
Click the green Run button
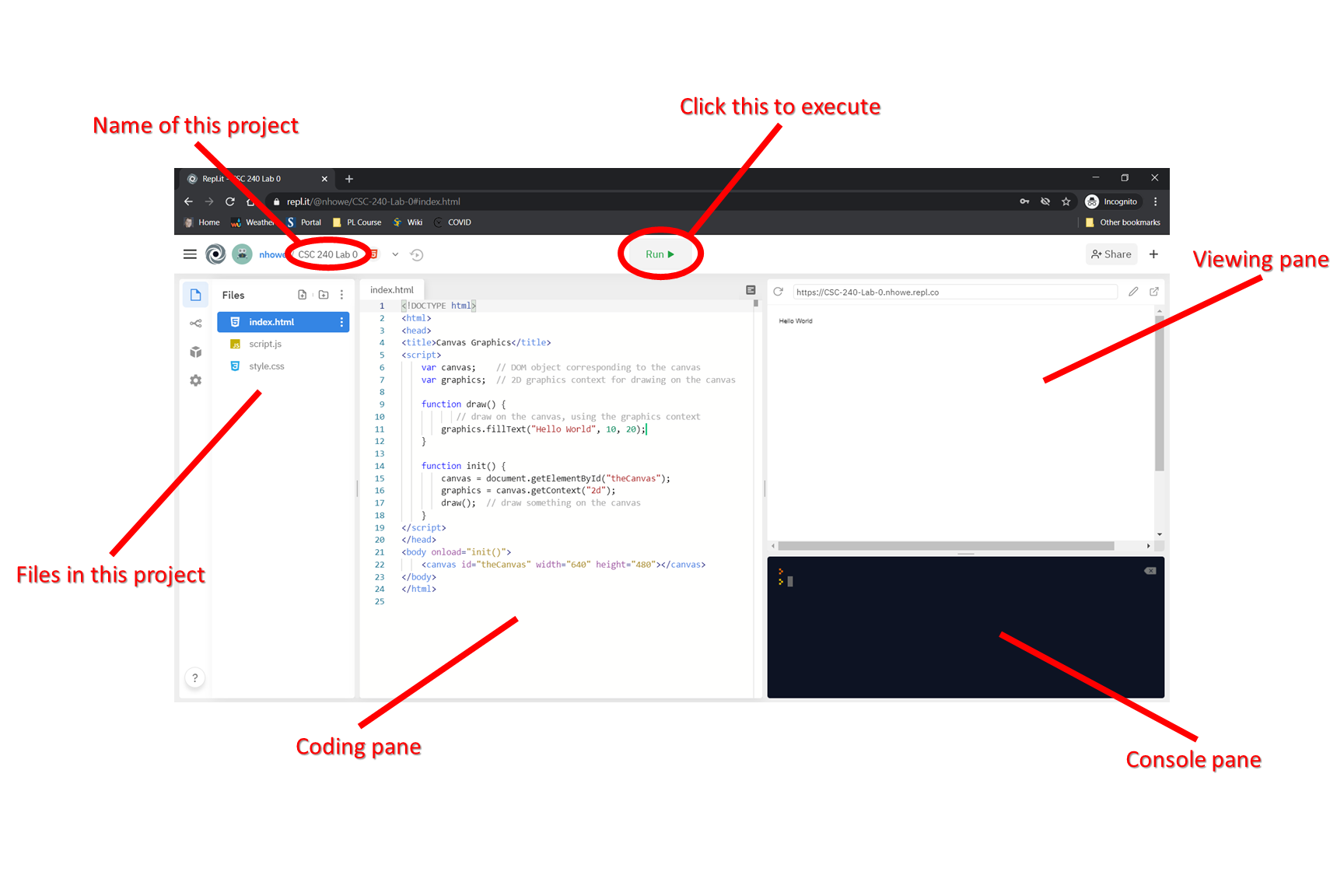[660, 254]
